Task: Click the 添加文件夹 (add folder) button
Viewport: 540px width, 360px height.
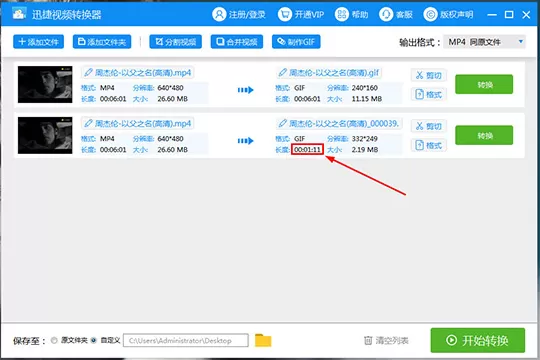Action: coord(102,42)
